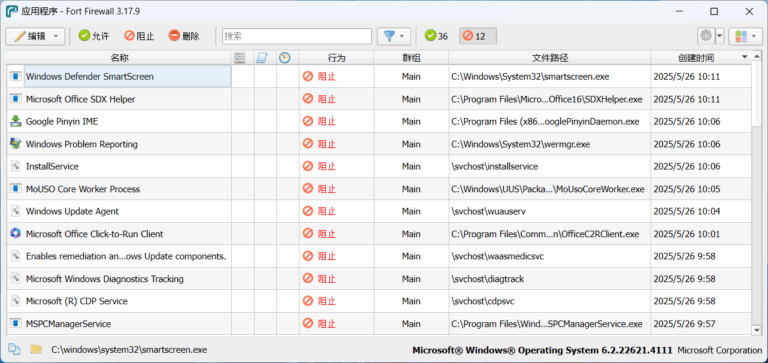Click the Fort Firewall app icon in title bar

[x=11, y=11]
